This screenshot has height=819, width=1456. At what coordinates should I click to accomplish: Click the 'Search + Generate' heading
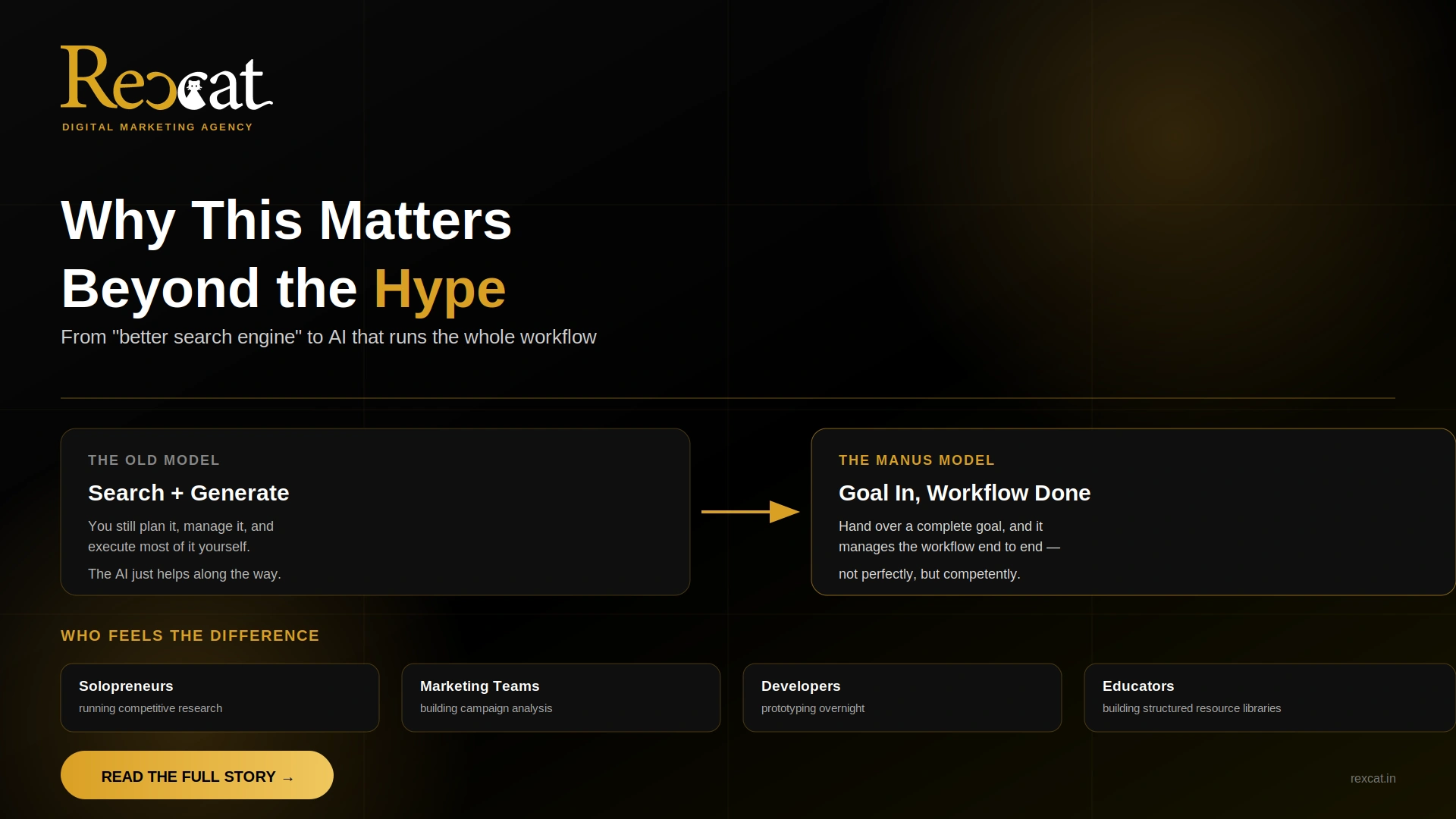pos(189,493)
